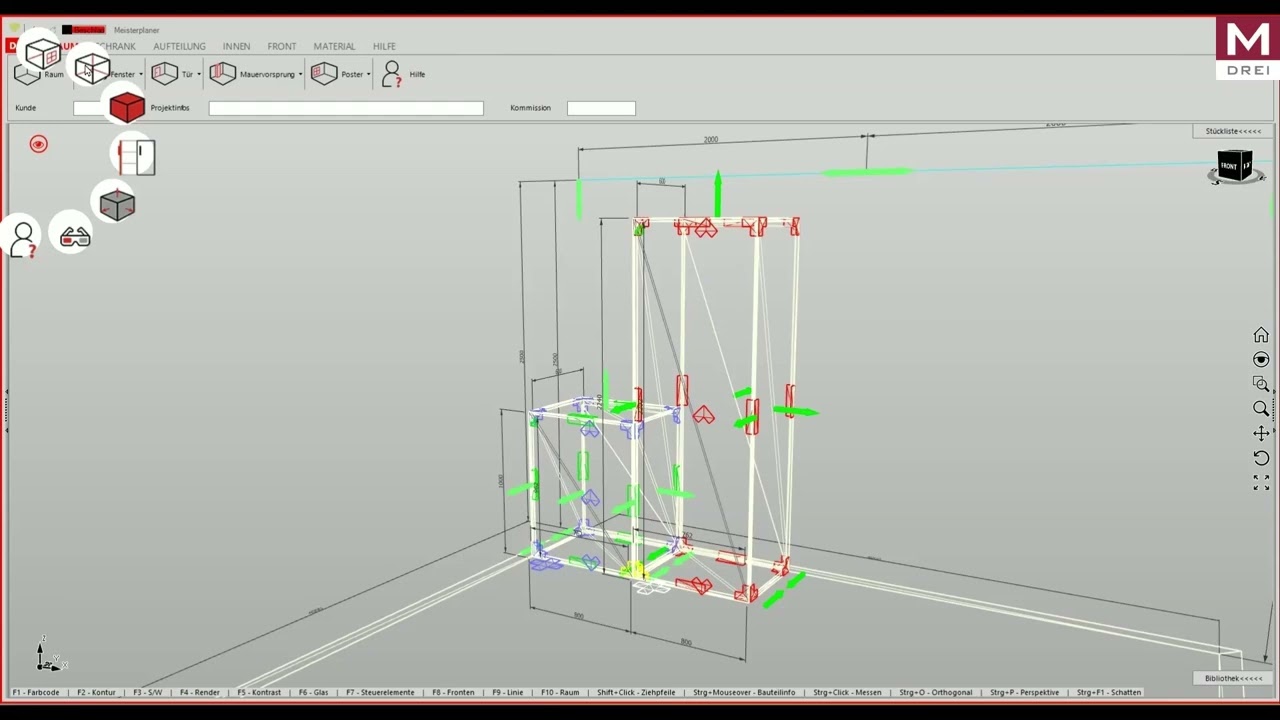
Task: Open the HILFE ribbon tab
Action: click(384, 46)
